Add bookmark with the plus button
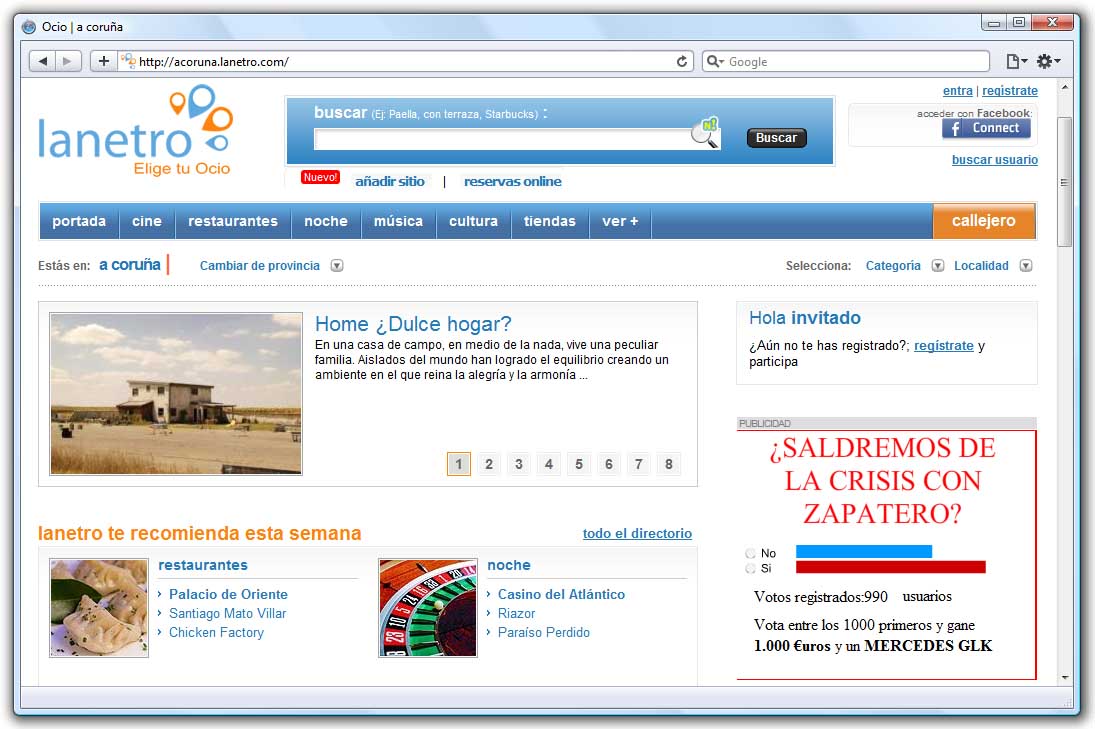The width and height of the screenshot is (1095, 729). point(103,61)
